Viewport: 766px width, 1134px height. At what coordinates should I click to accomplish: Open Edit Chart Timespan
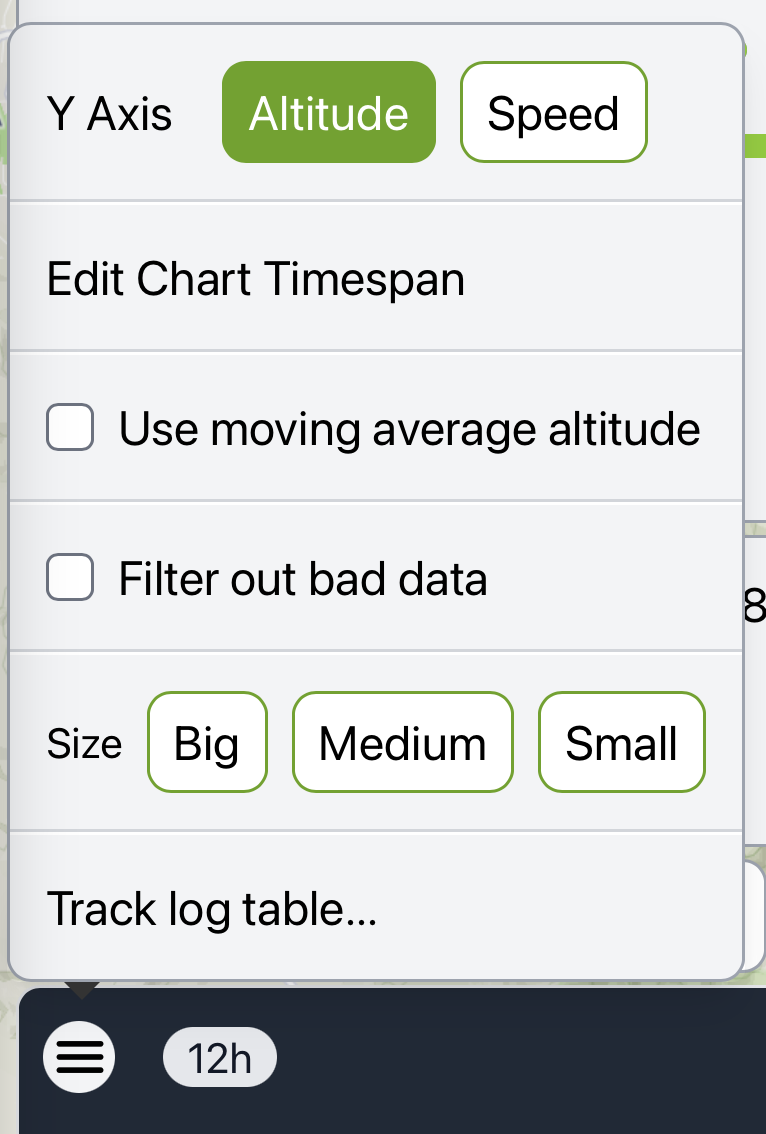[256, 278]
